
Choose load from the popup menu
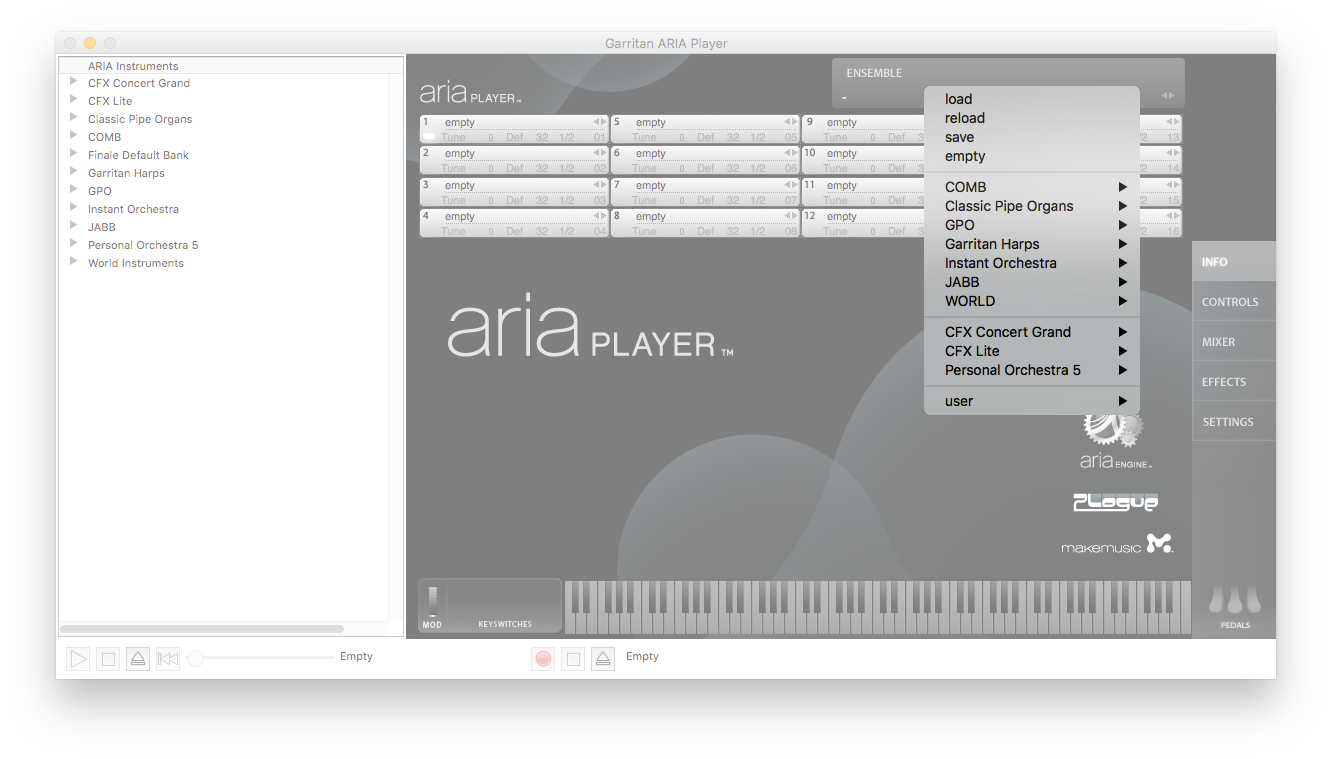click(1032, 99)
